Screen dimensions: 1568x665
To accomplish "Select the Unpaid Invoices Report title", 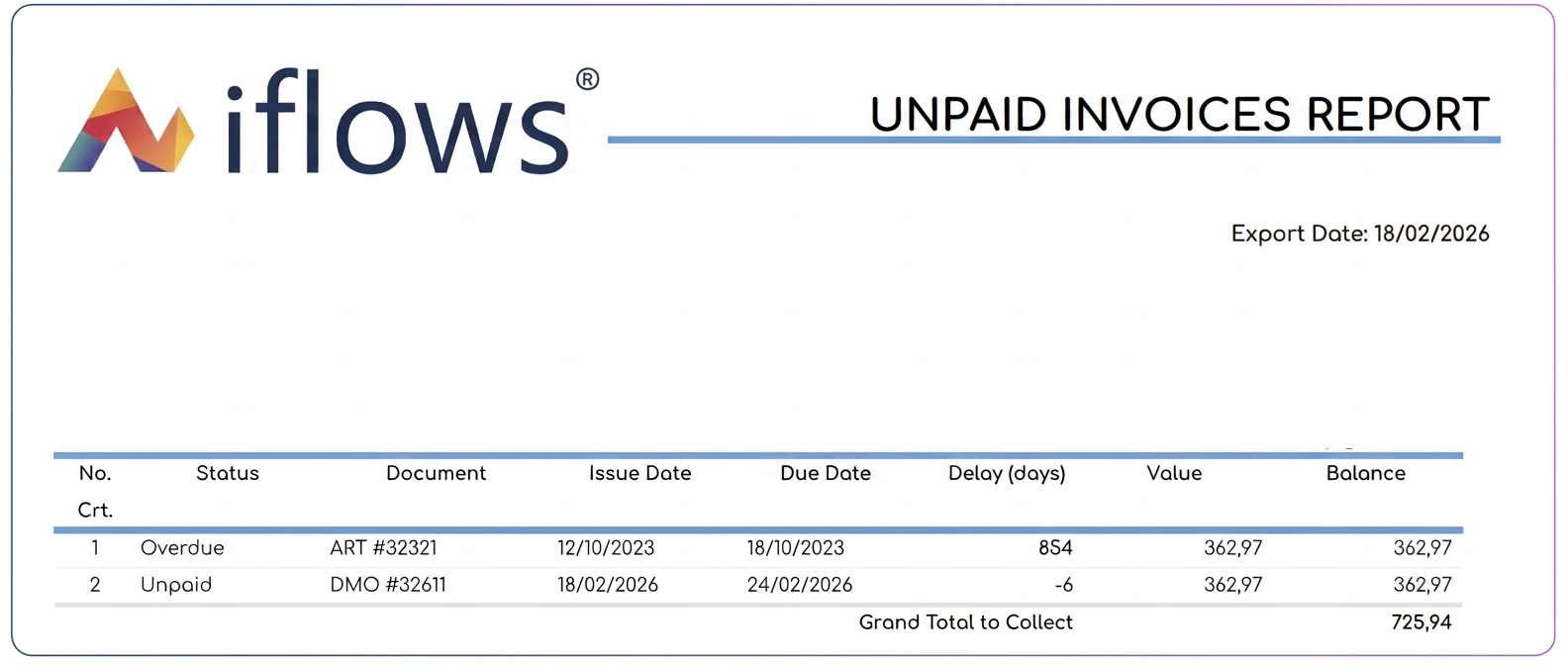I will 1179,114.
